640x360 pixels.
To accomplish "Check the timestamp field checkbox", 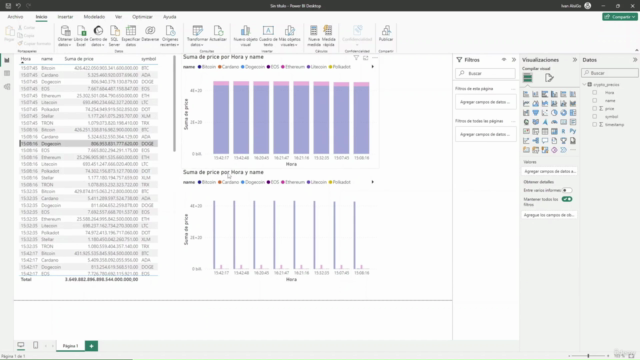I will pyautogui.click(x=594, y=124).
